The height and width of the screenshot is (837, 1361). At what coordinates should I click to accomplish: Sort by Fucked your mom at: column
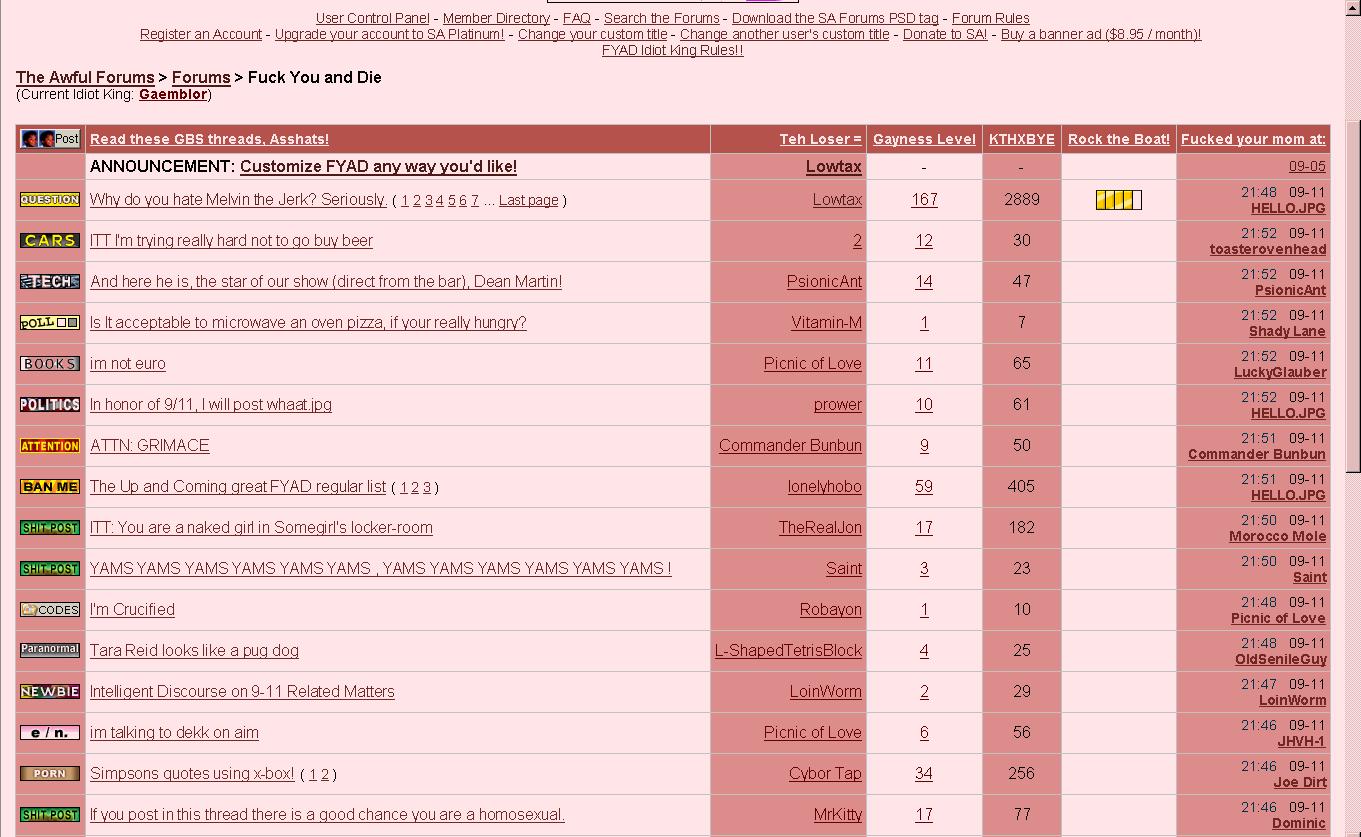pos(1253,139)
